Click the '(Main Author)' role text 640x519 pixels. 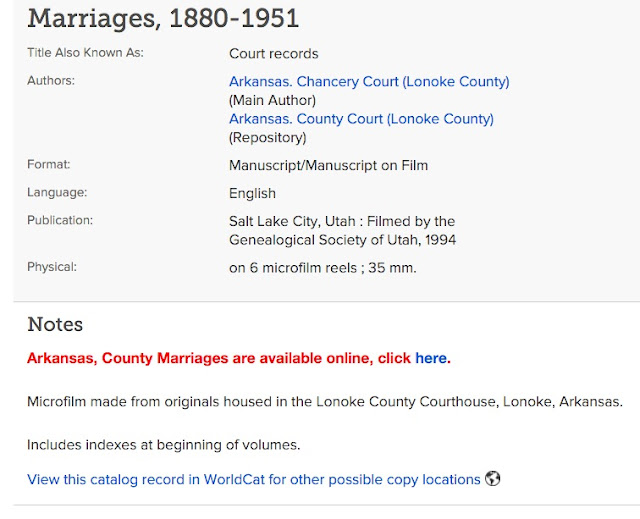point(272,100)
